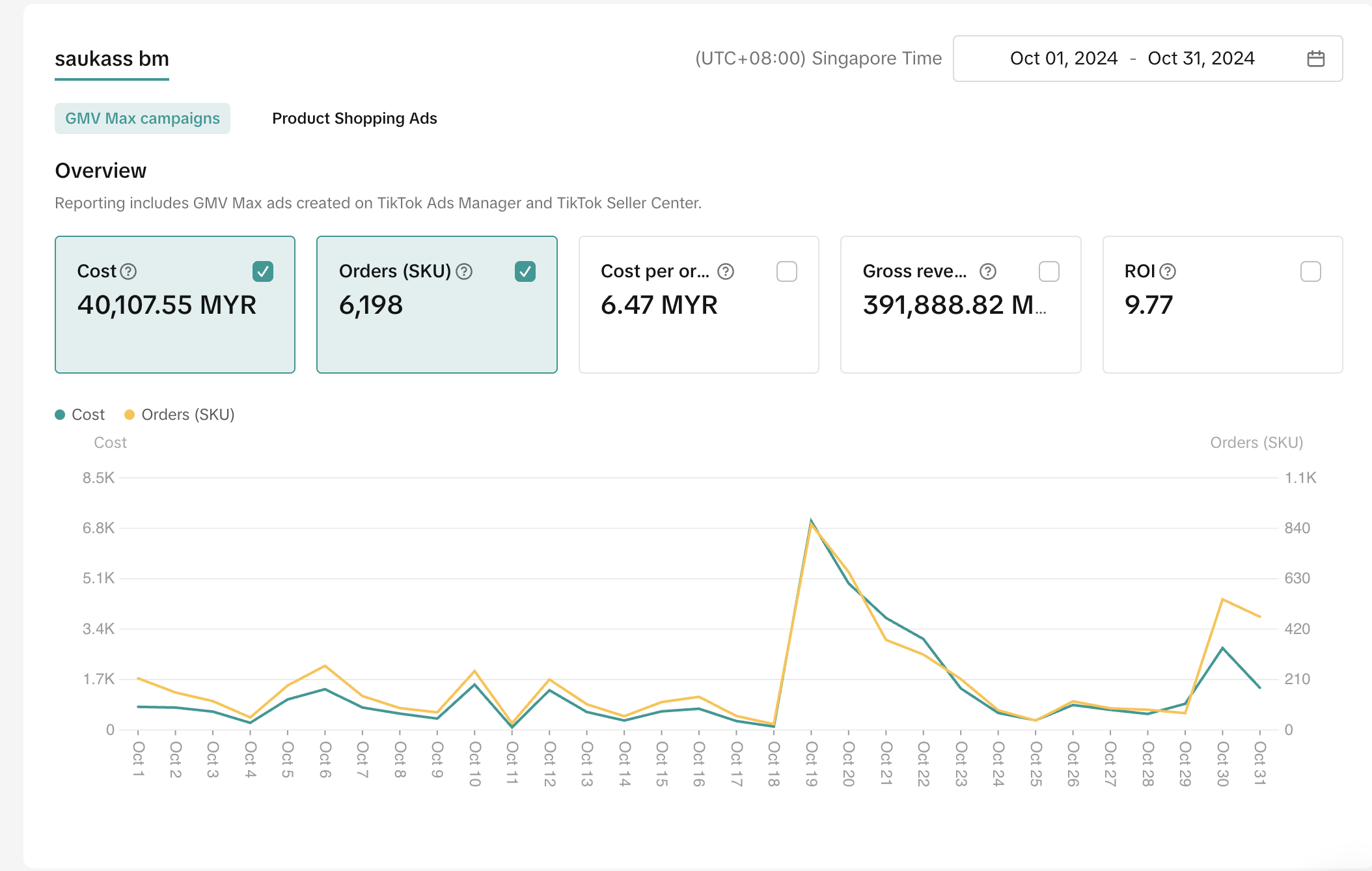
Task: Click the question mark next to Orders (SKU)
Action: coord(464,271)
